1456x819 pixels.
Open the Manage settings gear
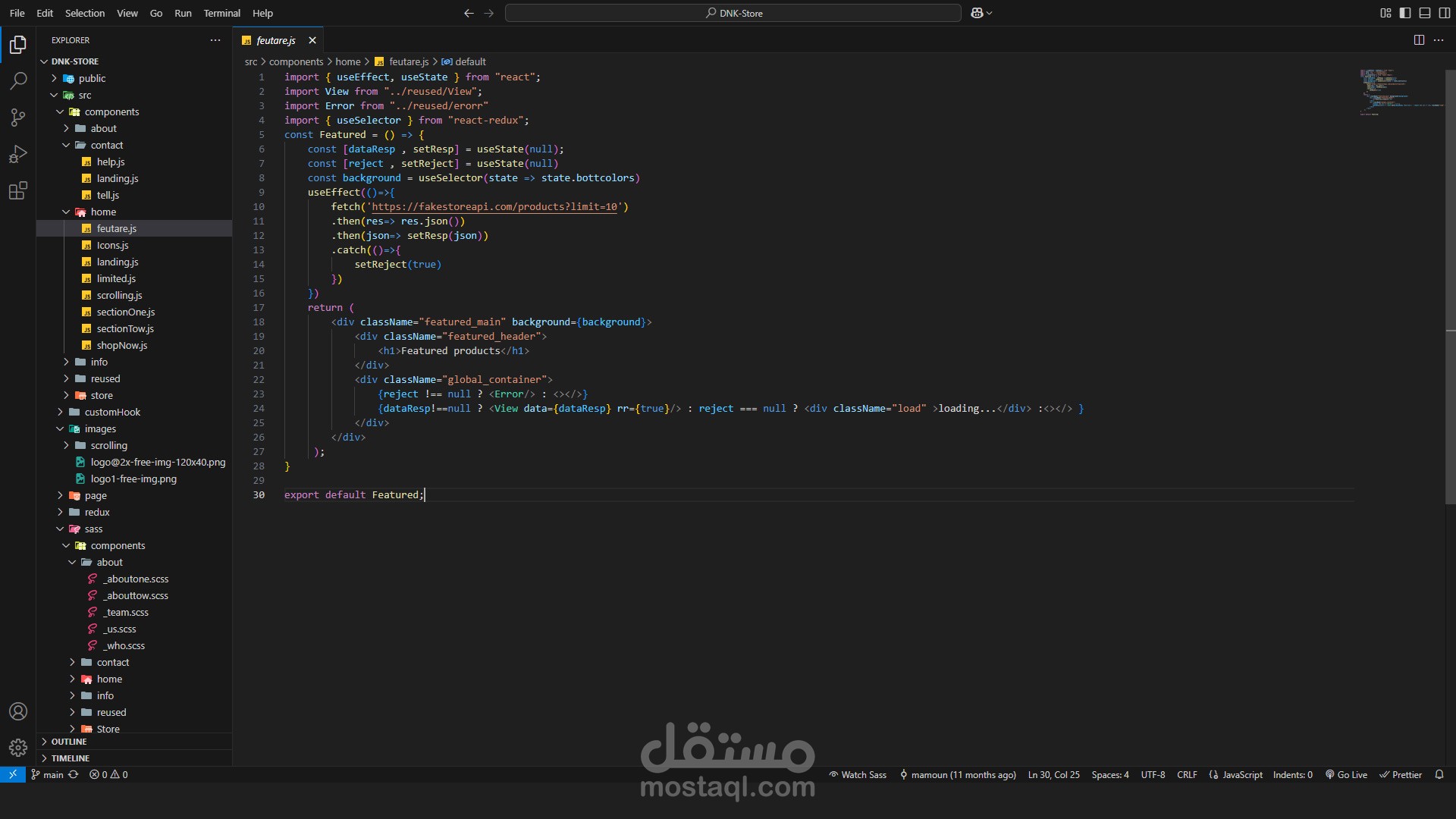(18, 748)
